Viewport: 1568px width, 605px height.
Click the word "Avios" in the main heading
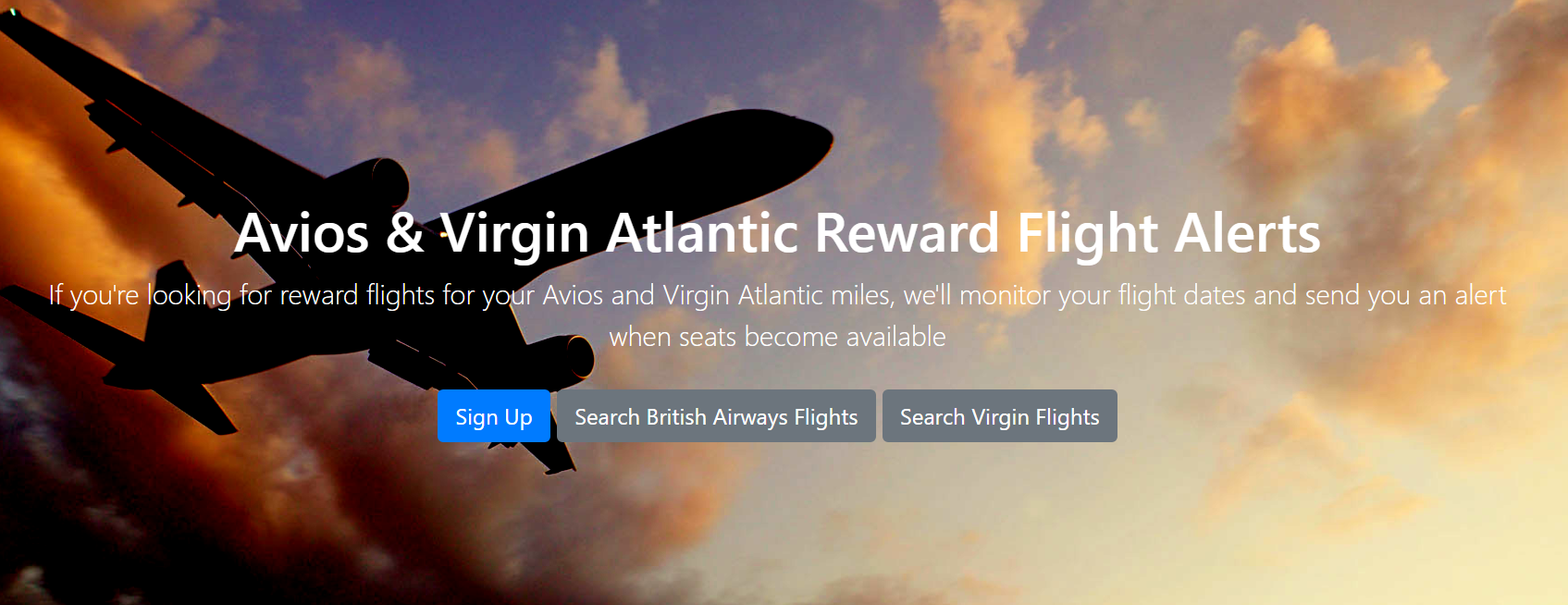coord(302,232)
